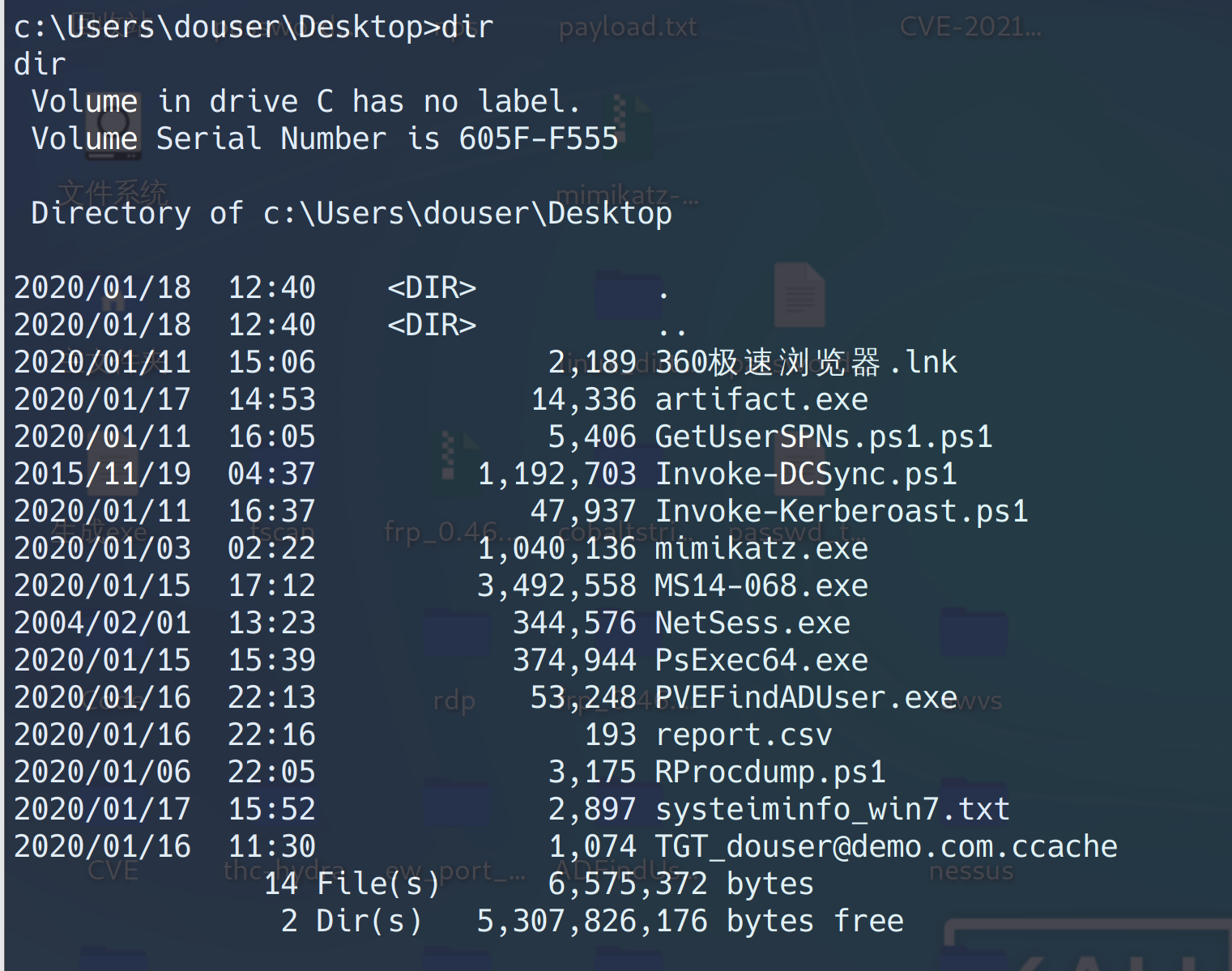
Task: Click the volume serial number 605F-F555
Action: [538, 139]
